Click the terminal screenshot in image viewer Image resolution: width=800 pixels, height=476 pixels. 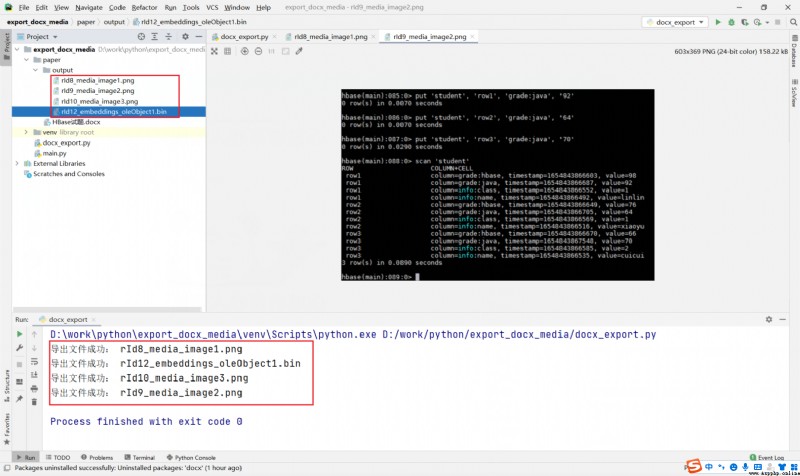click(497, 185)
